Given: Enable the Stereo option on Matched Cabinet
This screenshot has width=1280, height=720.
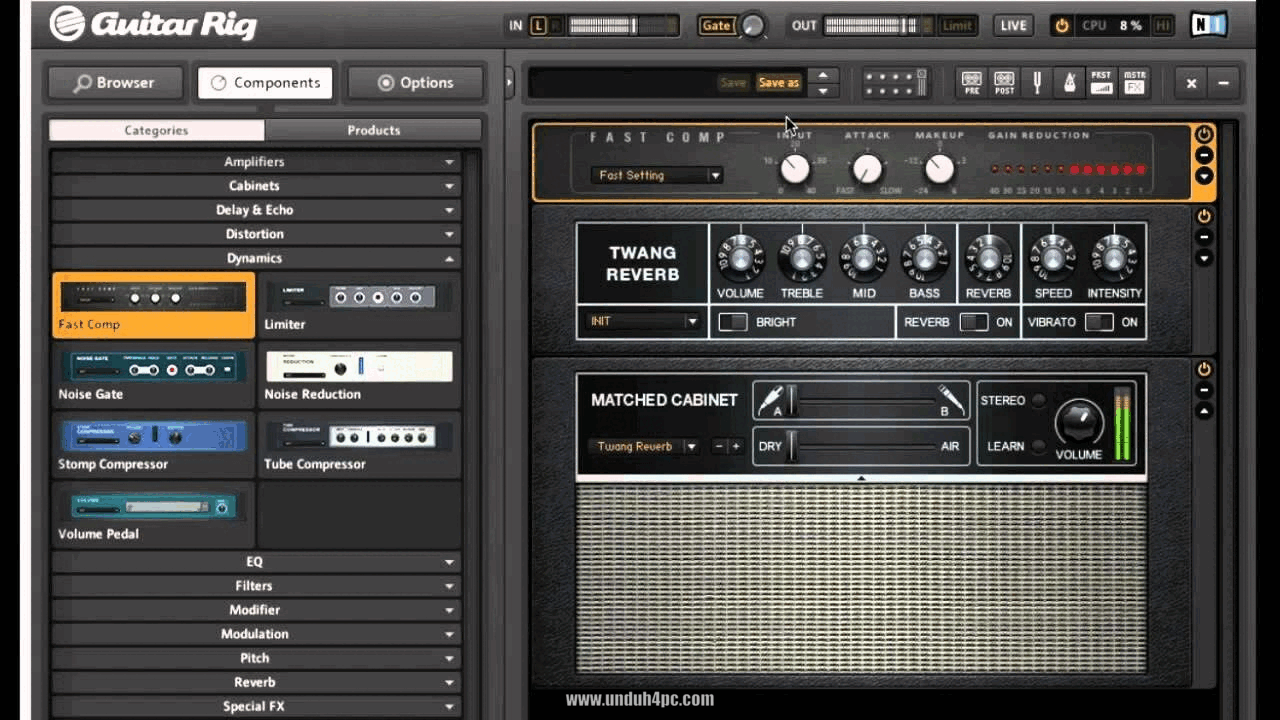Looking at the screenshot, I should [1039, 401].
